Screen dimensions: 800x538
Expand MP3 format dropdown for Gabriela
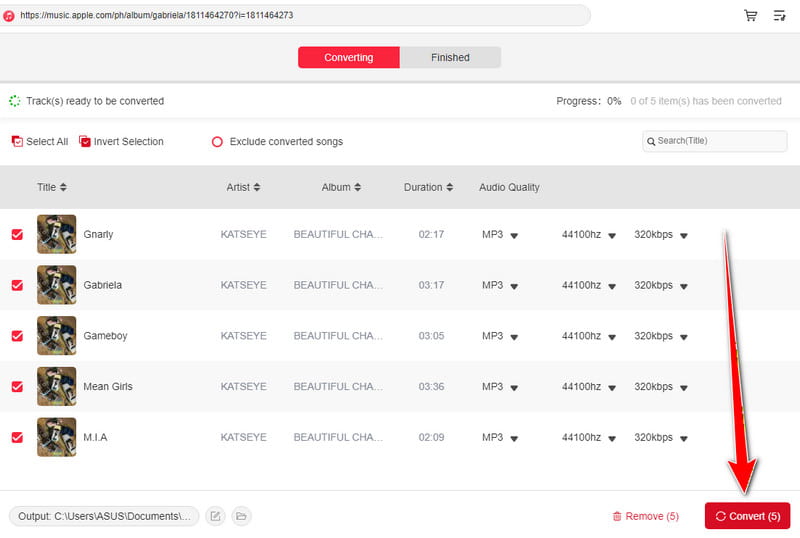[514, 286]
